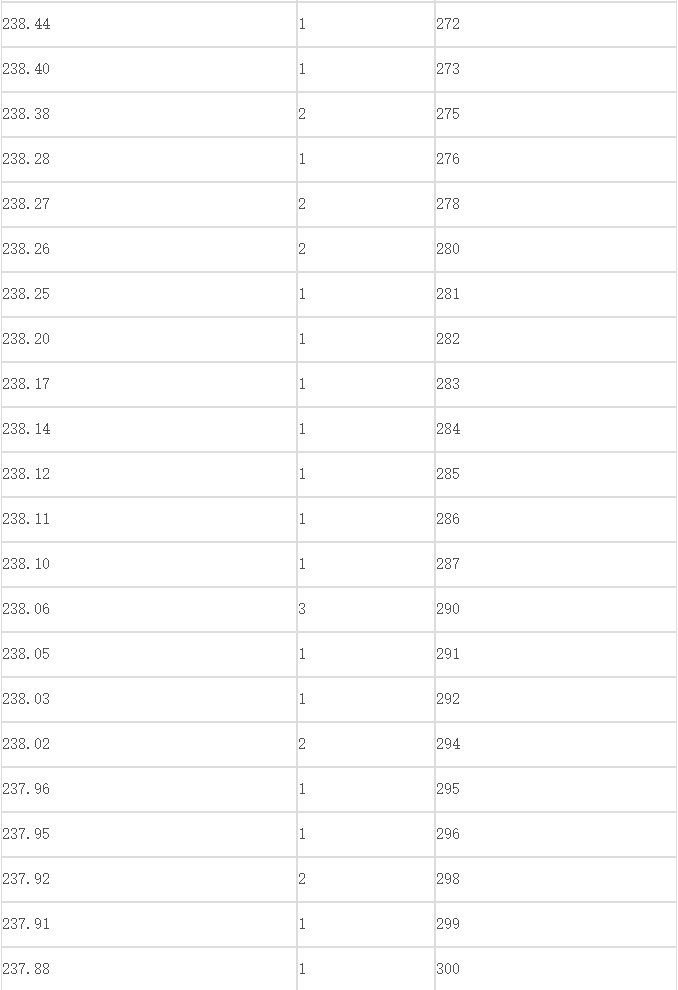Viewport: 678px width, 990px height.
Task: Select the cell showing 238.40
Action: [x=148, y=69]
